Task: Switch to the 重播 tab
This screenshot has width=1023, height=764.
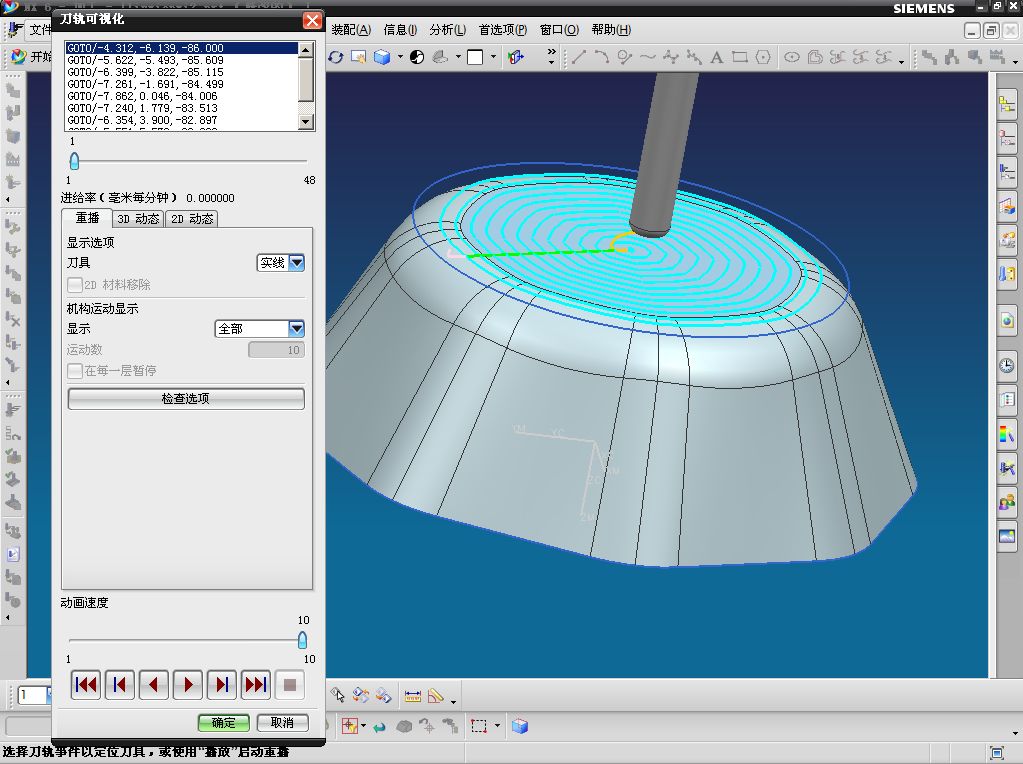Action: click(x=87, y=218)
